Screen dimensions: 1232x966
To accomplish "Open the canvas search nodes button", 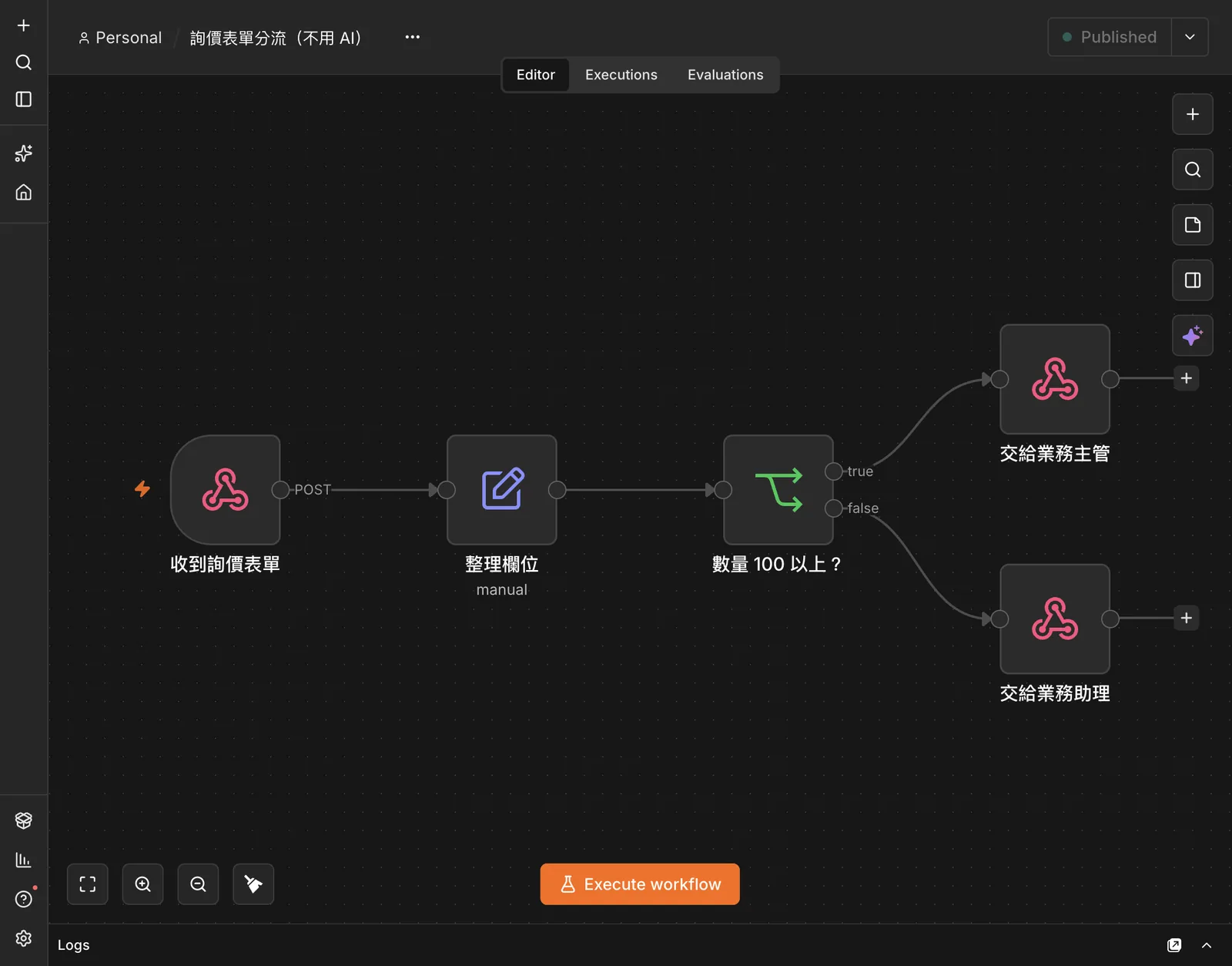I will [x=1193, y=169].
